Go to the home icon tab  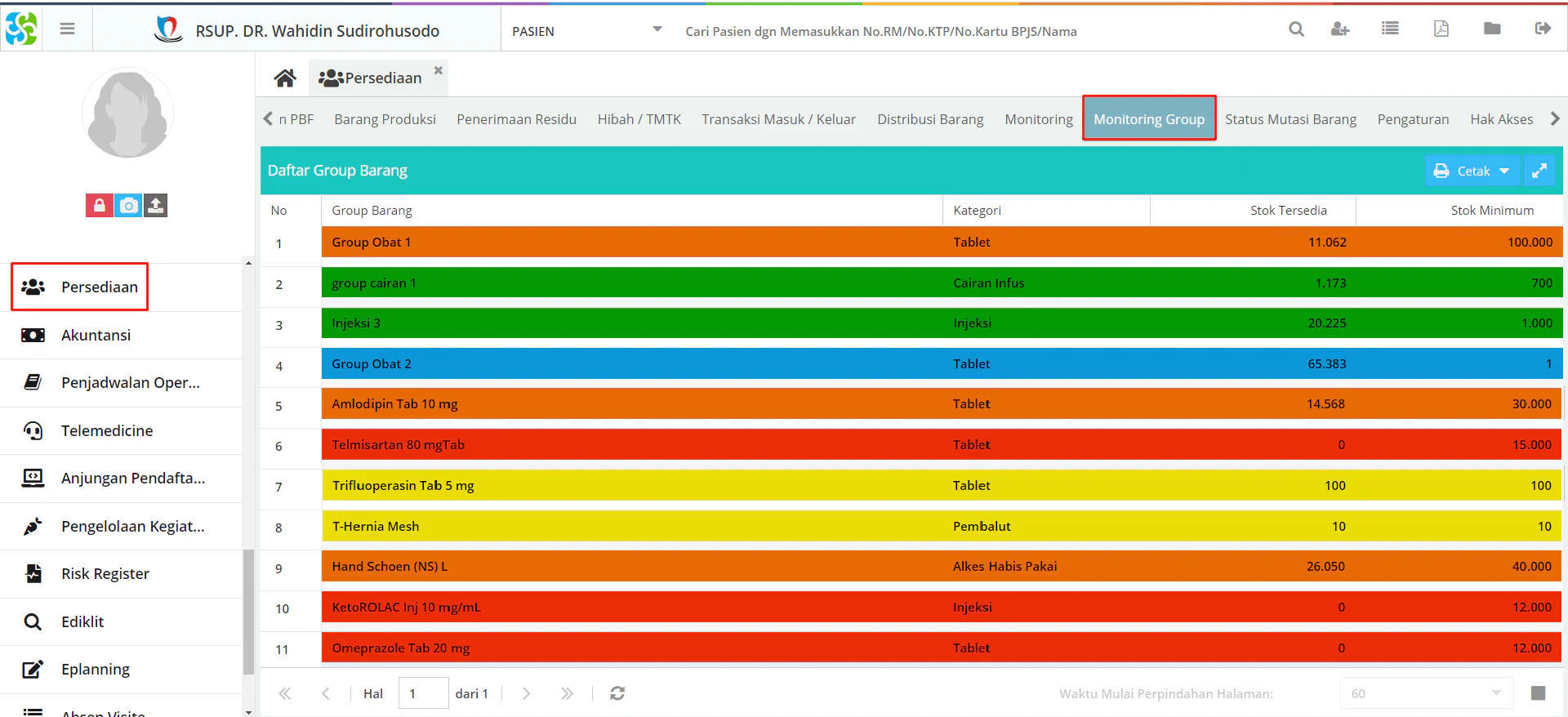[285, 78]
